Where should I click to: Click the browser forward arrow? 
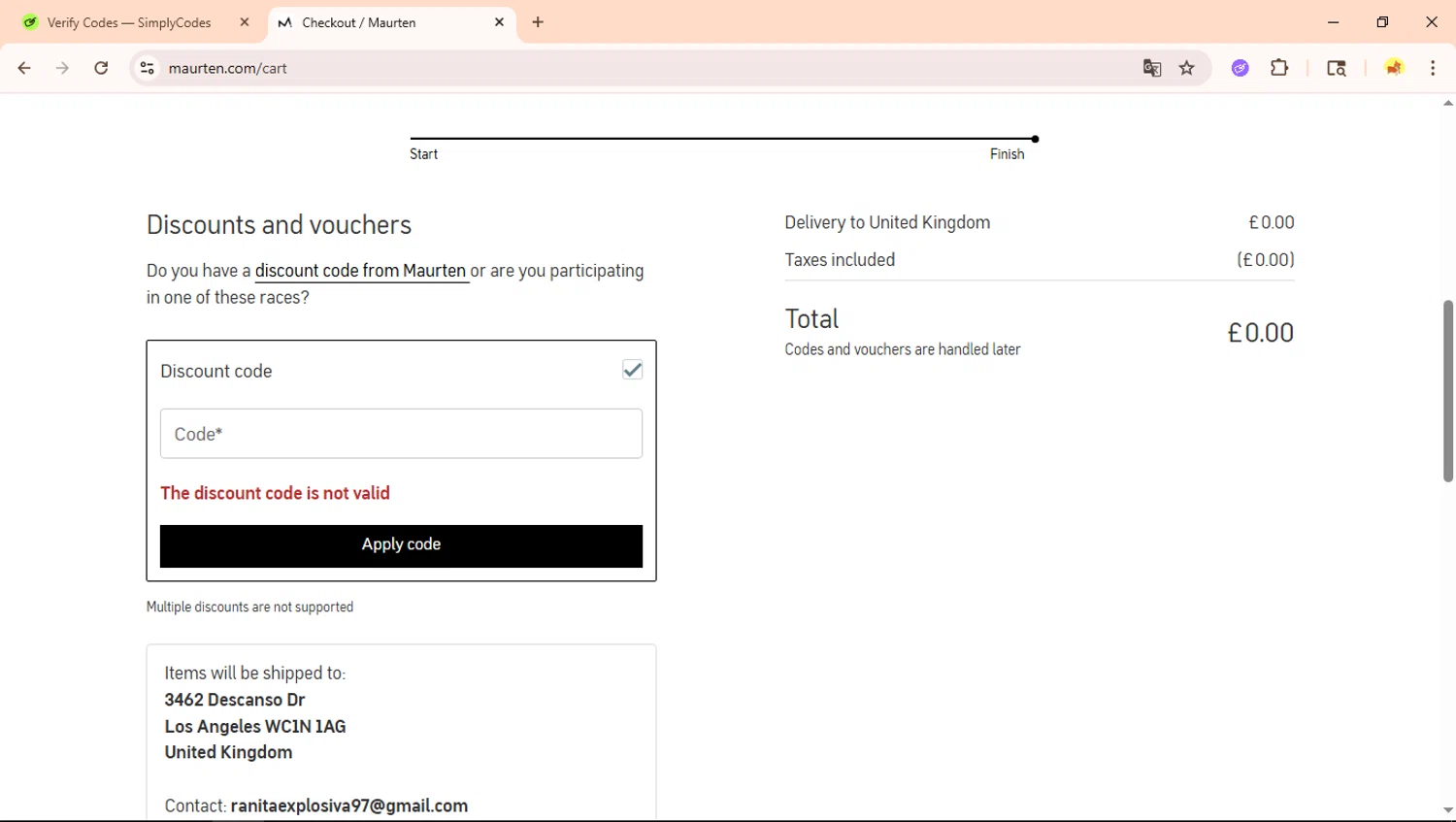pos(62,68)
